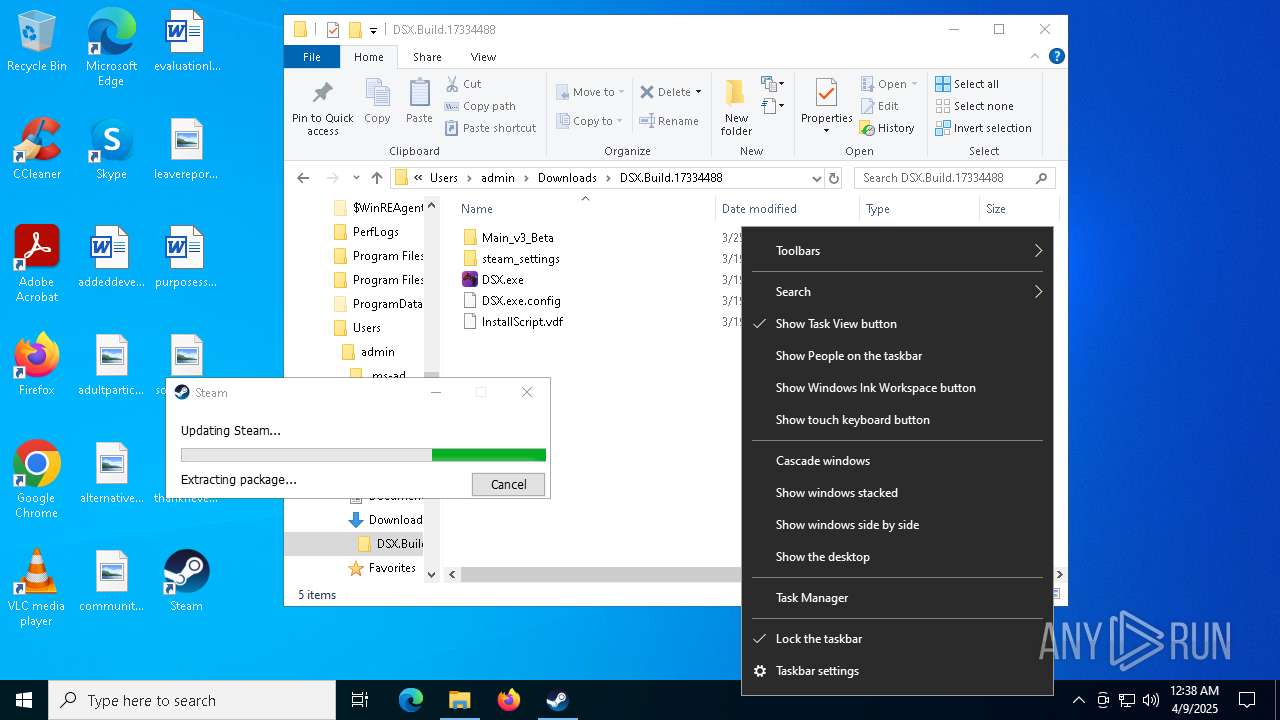The width and height of the screenshot is (1280, 720).
Task: Expand address bar history dropdown
Action: [817, 178]
